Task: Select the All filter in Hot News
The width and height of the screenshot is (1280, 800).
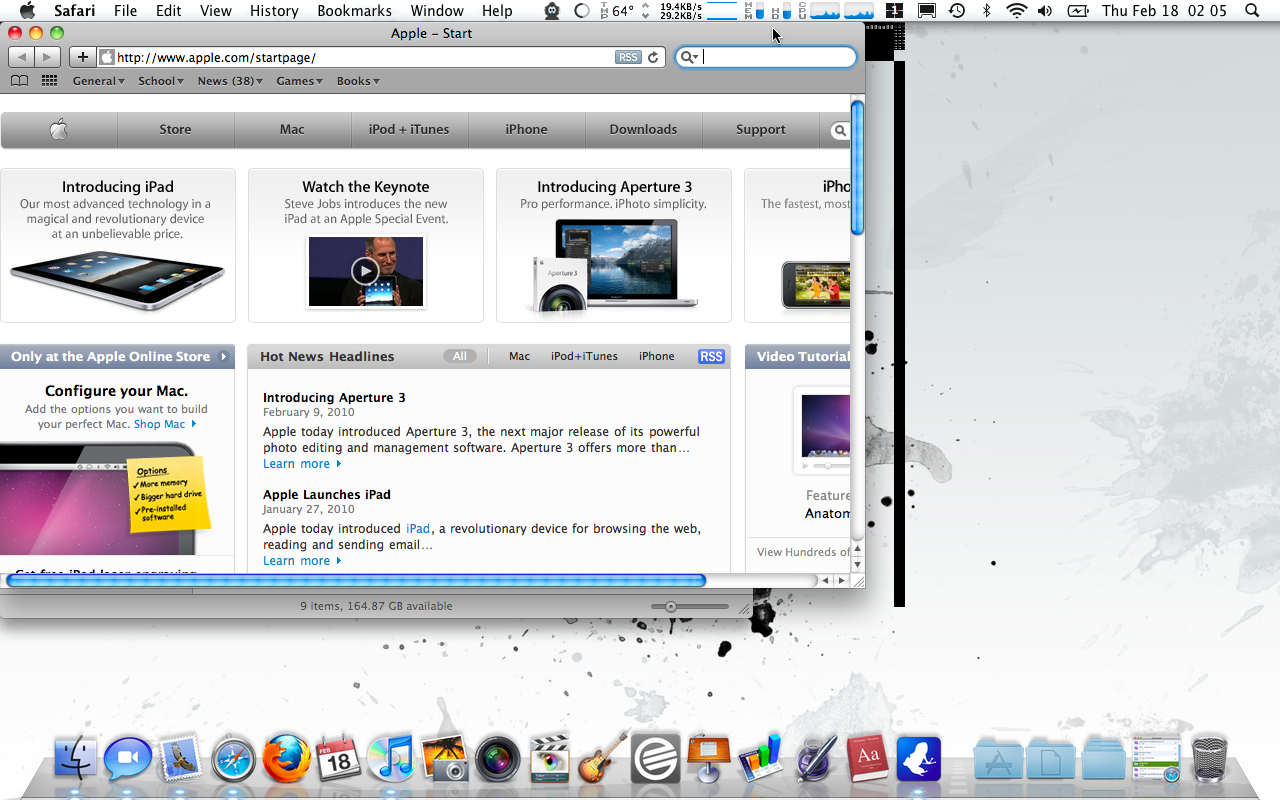Action: coord(460,356)
